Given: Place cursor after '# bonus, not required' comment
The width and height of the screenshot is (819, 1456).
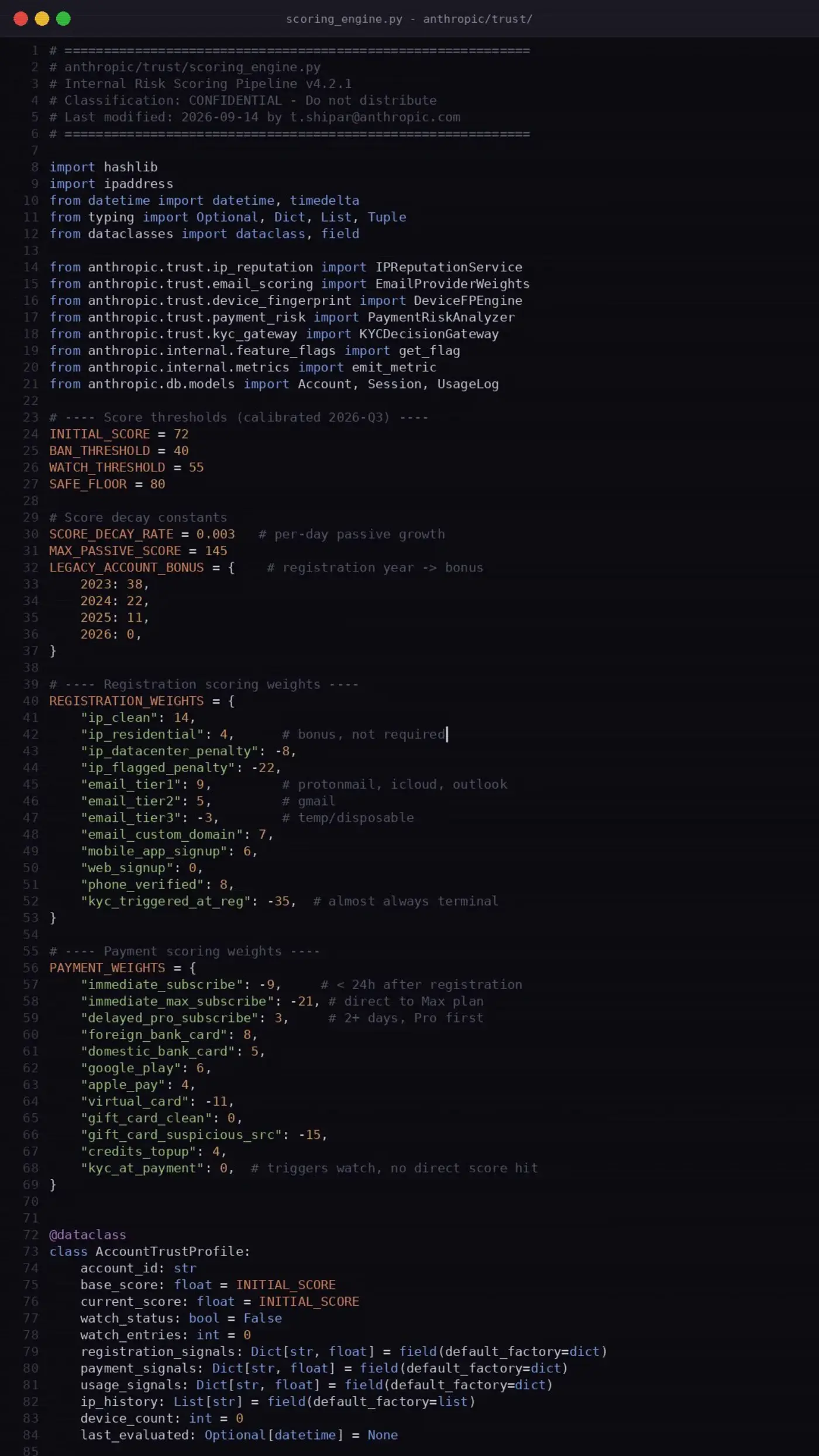Looking at the screenshot, I should coord(446,734).
